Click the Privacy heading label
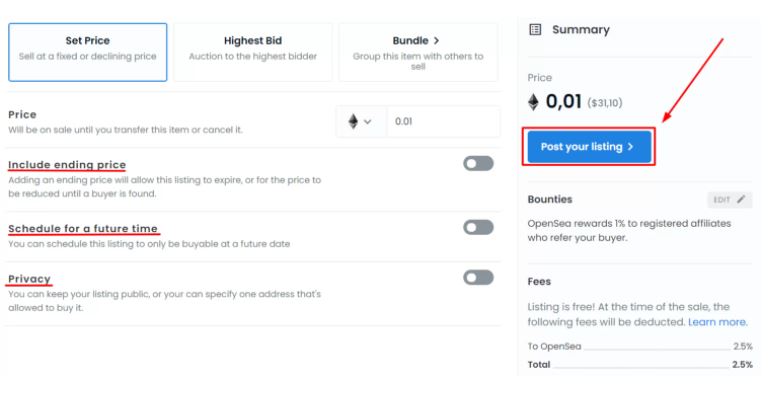Image resolution: width=782 pixels, height=398 pixels. 29,279
